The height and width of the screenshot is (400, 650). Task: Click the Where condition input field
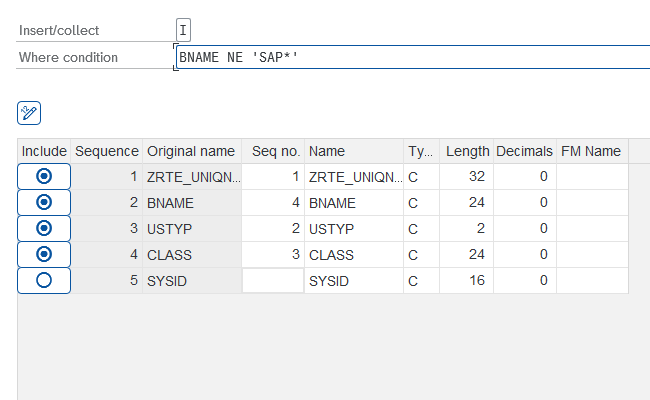[x=410, y=57]
